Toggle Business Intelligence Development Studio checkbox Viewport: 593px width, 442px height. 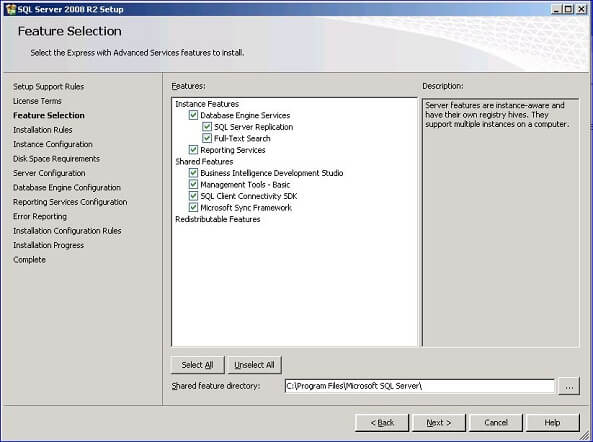pyautogui.click(x=193, y=173)
